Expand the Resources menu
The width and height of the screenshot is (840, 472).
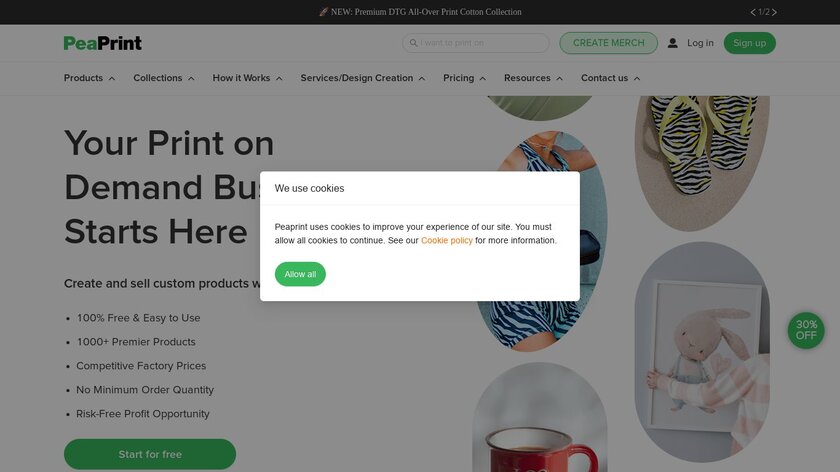click(533, 78)
